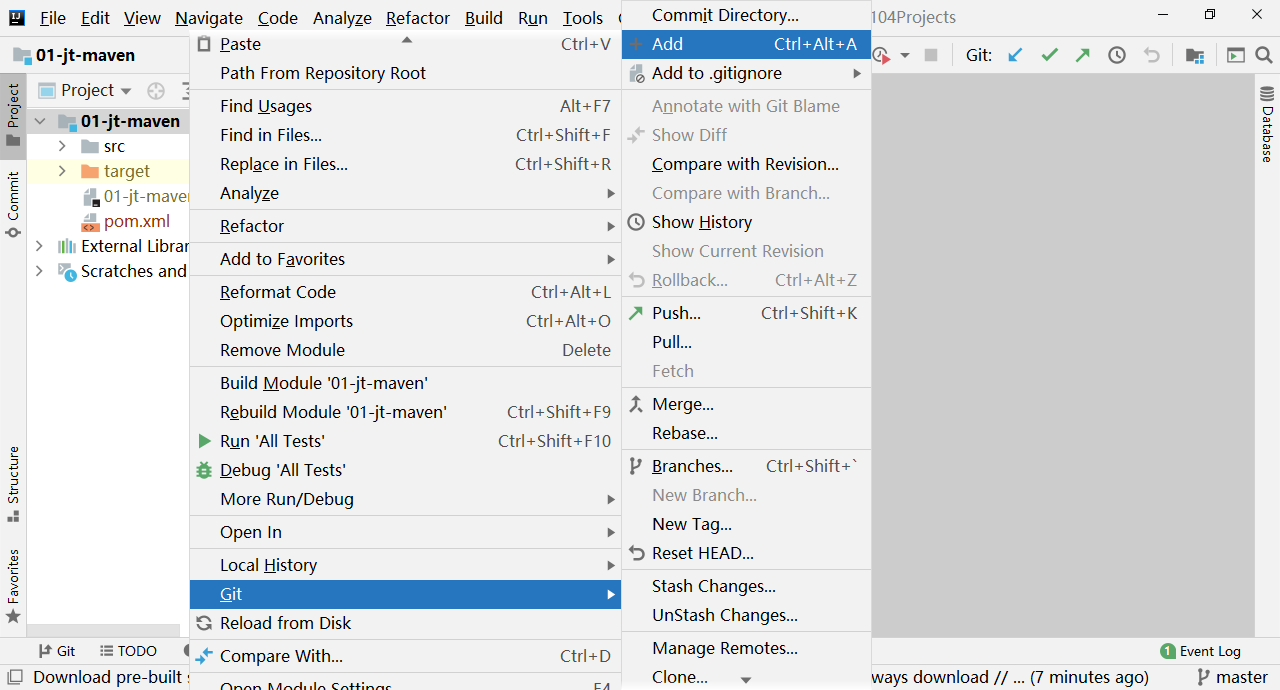The height and width of the screenshot is (690, 1280).
Task: Choose Commit Directory... in Git submenu
Action: (x=746, y=15)
